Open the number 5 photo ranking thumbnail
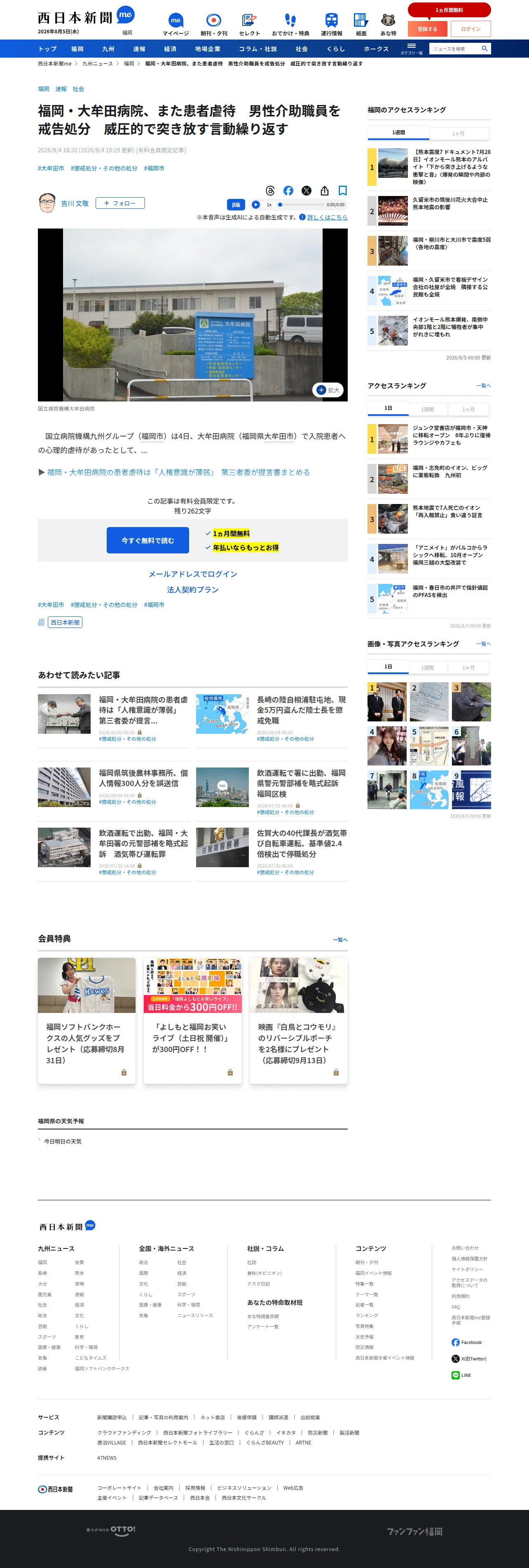 coord(429,746)
